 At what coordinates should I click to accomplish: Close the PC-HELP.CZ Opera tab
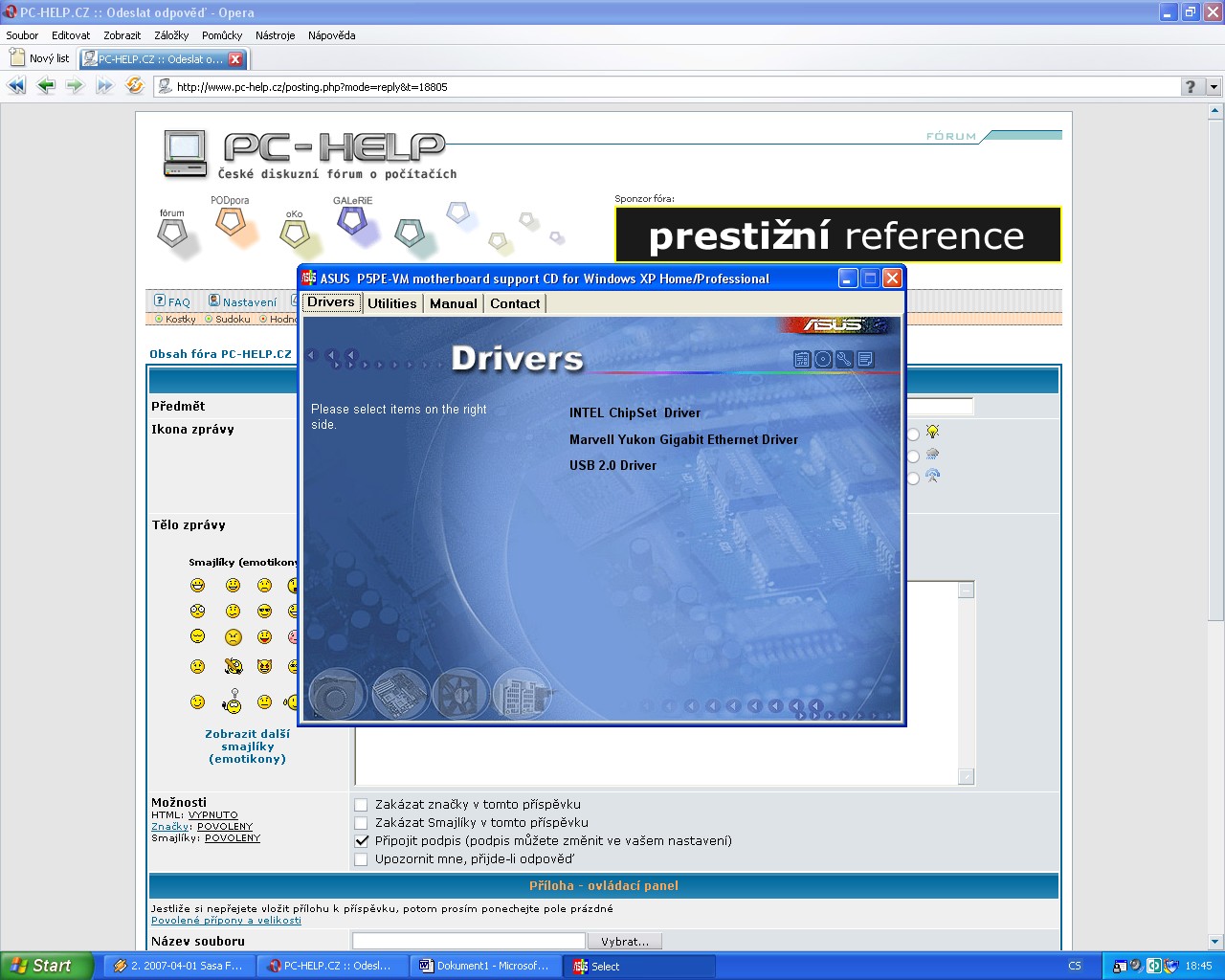(235, 59)
